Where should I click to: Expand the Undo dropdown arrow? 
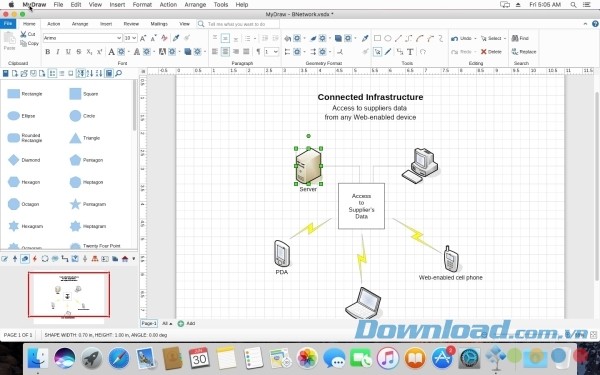tap(475, 38)
